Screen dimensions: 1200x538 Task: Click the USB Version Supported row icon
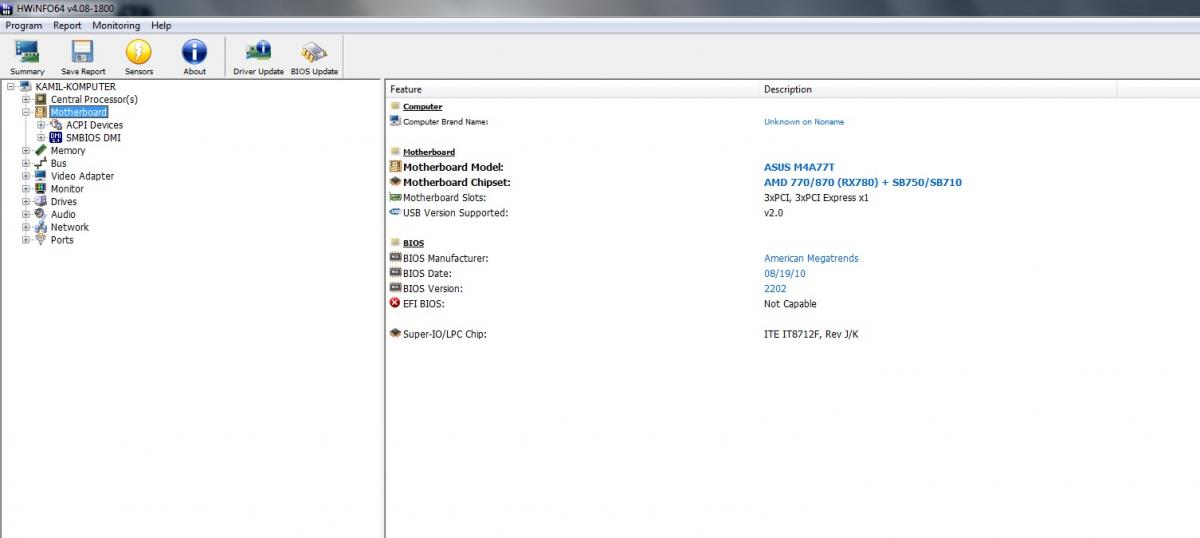pyautogui.click(x=395, y=212)
